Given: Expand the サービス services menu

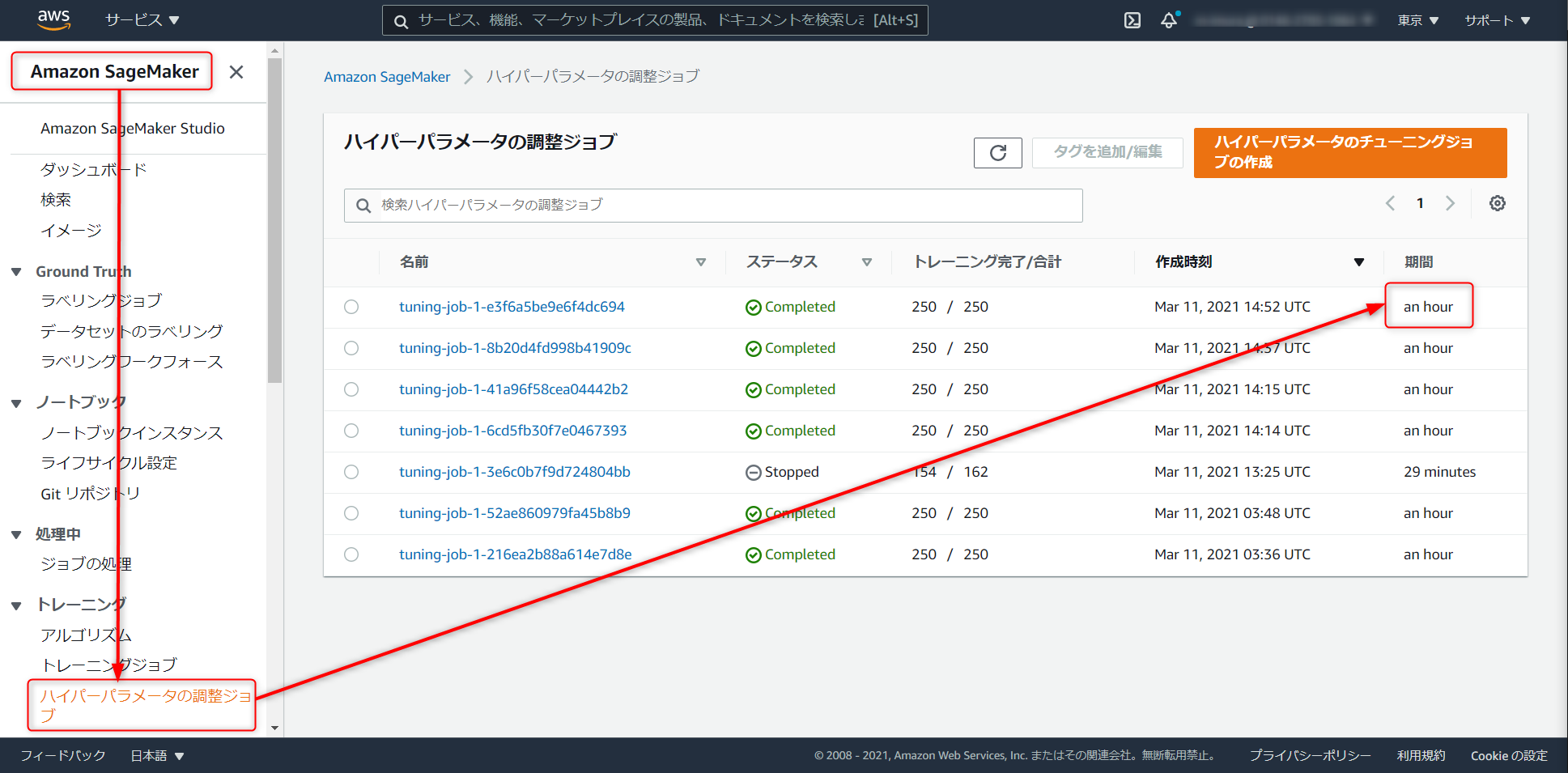Looking at the screenshot, I should coord(142,20).
